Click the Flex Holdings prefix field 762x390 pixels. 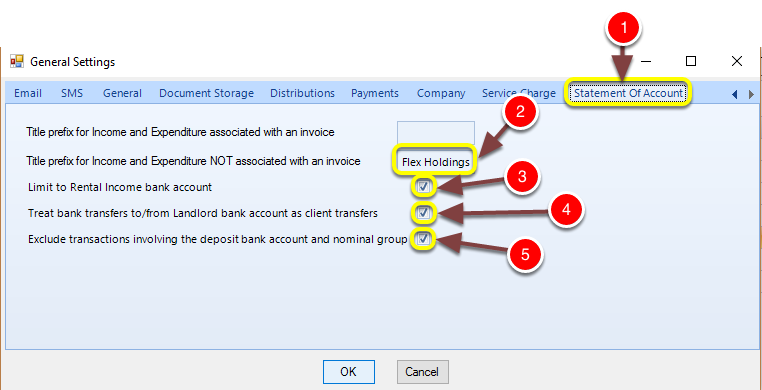(436, 162)
